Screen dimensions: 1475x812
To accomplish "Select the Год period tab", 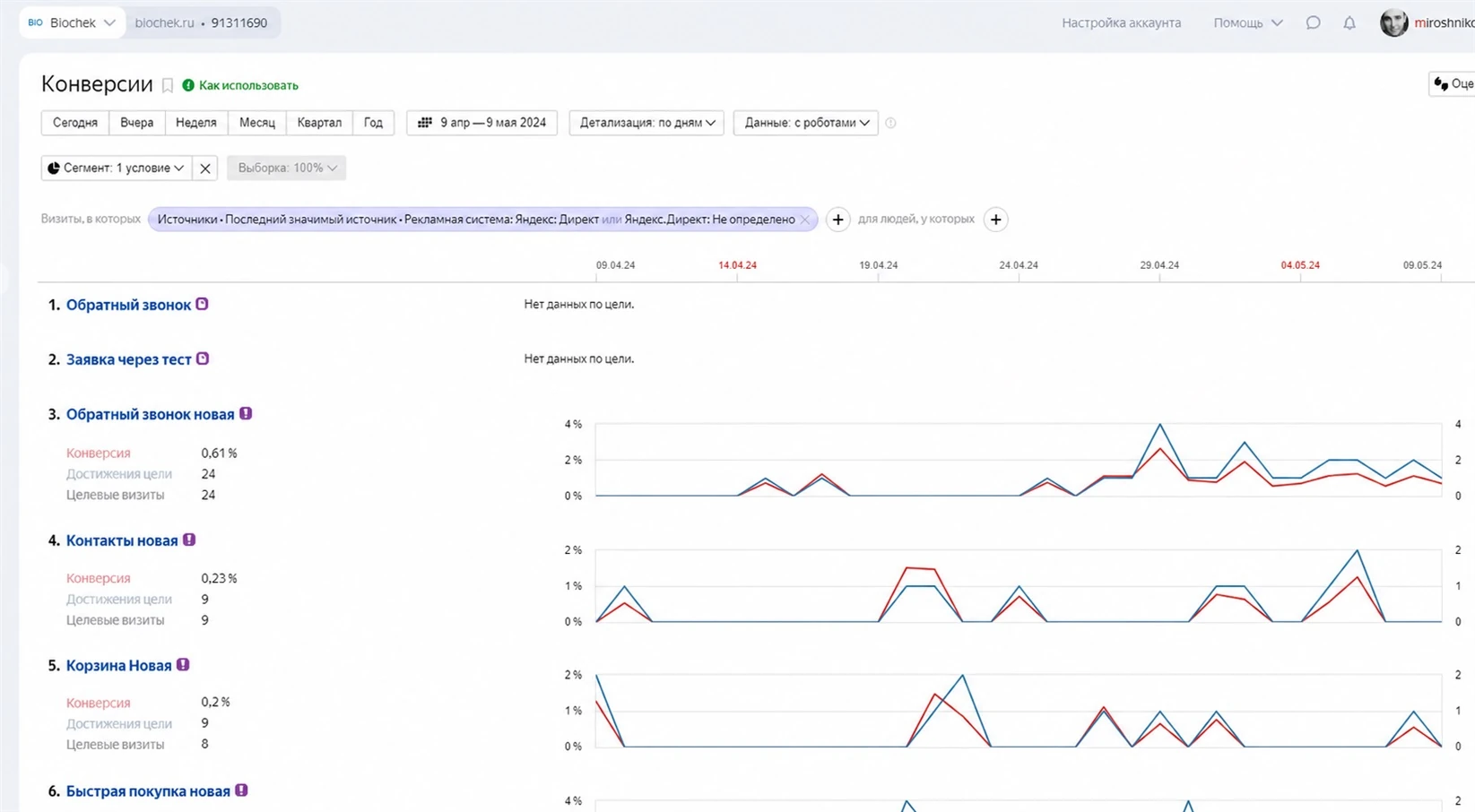I will pos(373,123).
